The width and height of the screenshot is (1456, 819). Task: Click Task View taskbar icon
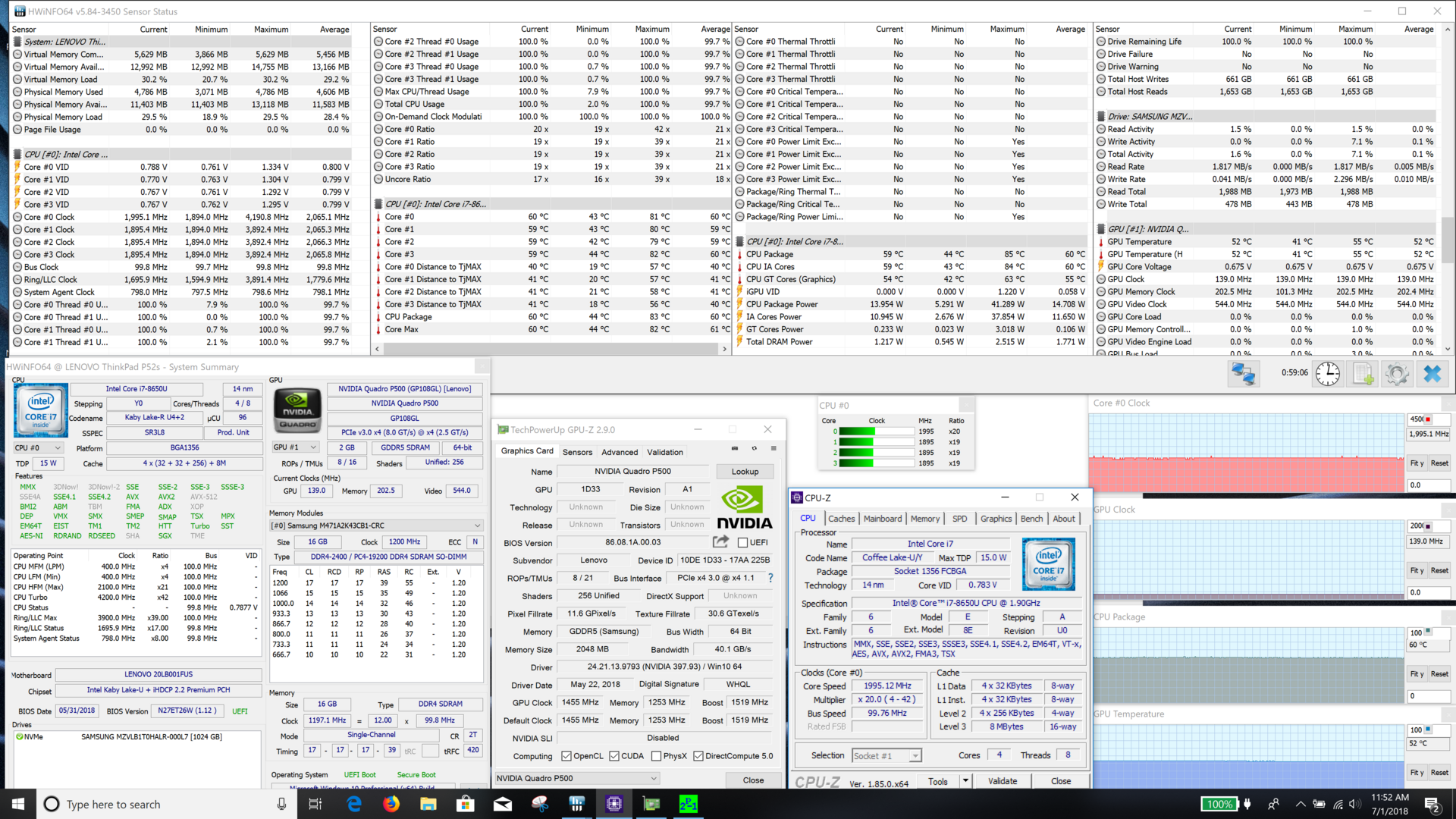315,804
